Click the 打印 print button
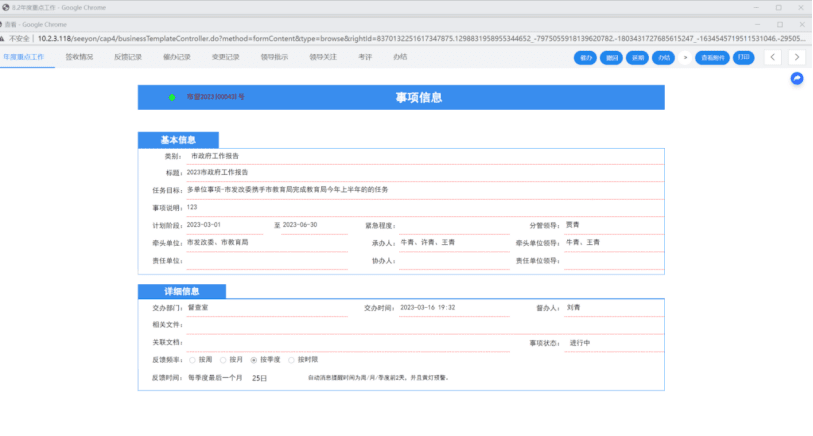 click(744, 58)
